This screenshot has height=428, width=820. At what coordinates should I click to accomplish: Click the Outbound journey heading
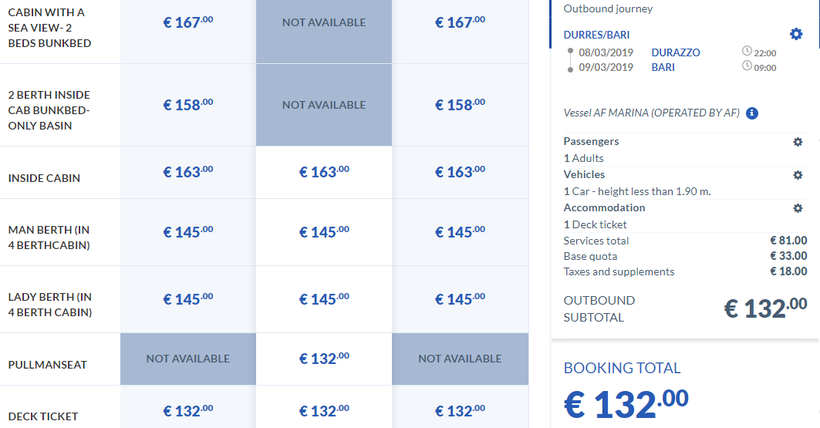click(607, 9)
